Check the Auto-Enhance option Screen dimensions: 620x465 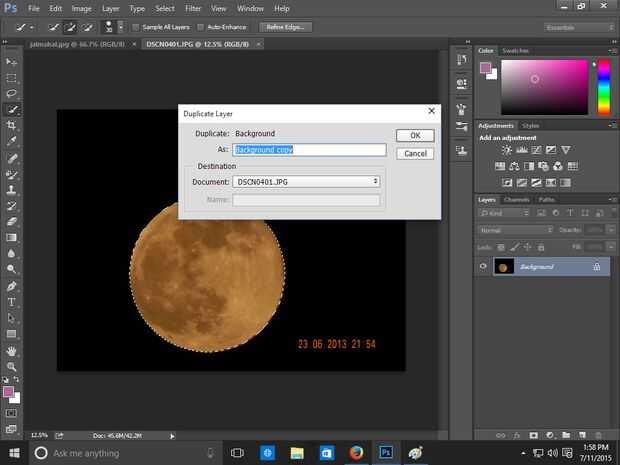click(201, 27)
